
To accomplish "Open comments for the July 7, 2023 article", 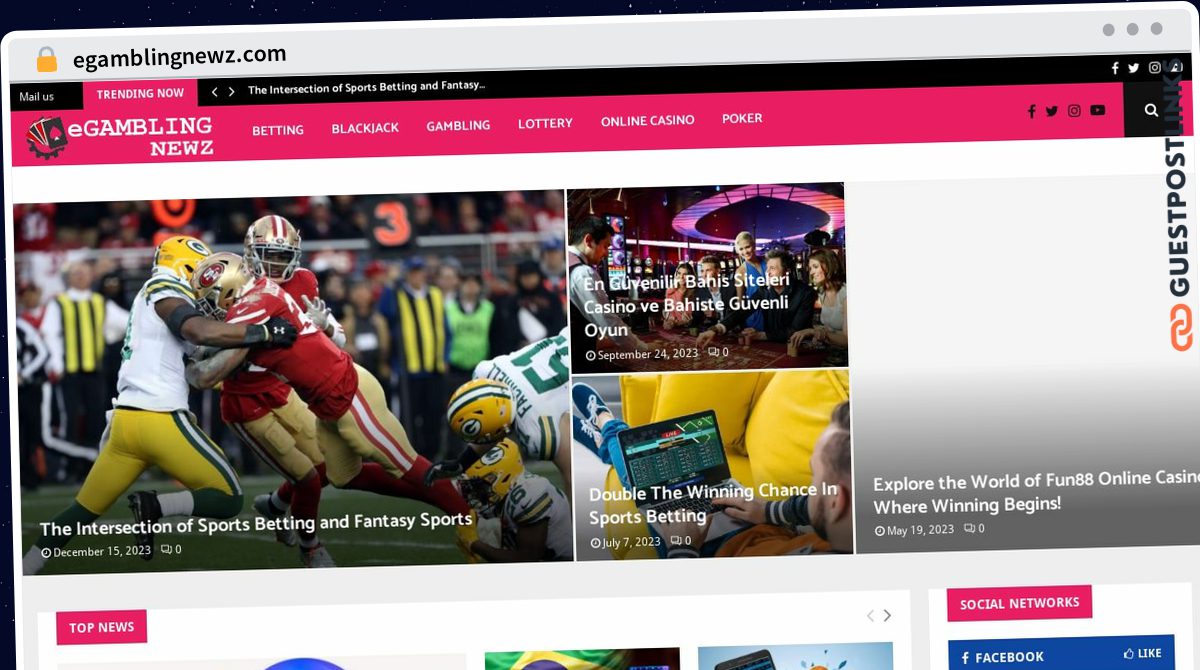I will coord(680,541).
